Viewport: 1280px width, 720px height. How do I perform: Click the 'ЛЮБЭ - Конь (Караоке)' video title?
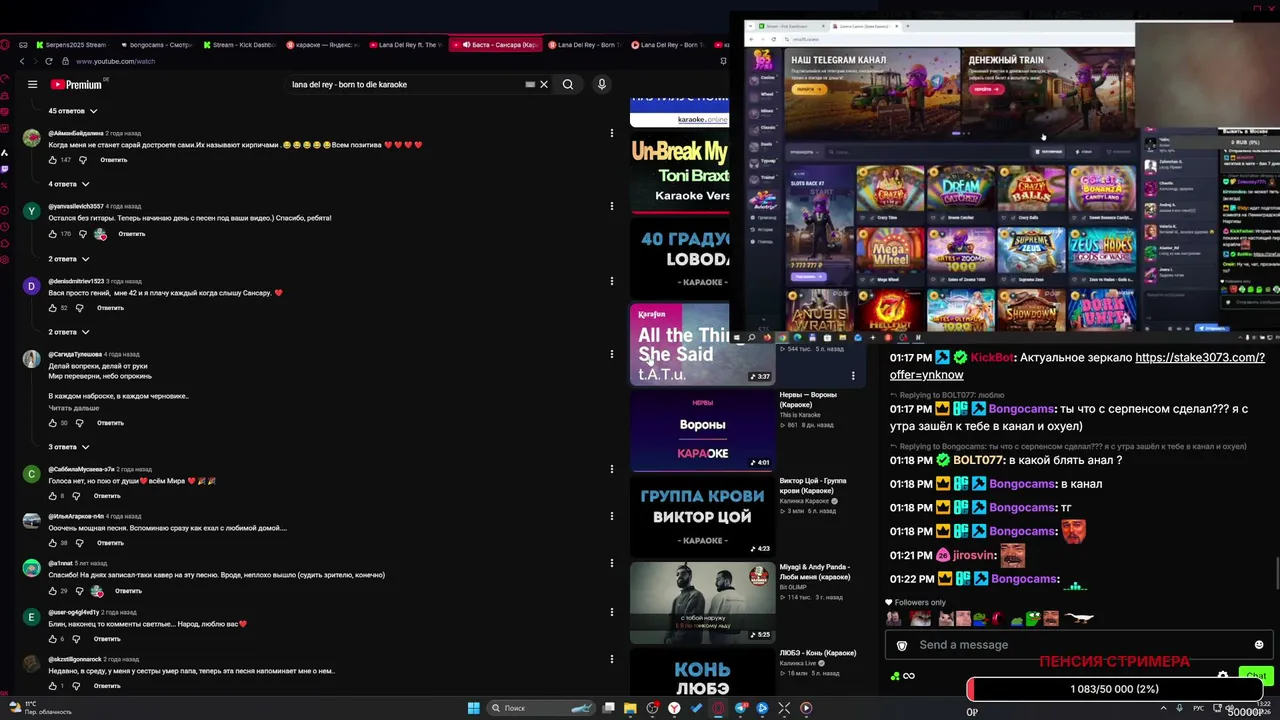[x=818, y=653]
